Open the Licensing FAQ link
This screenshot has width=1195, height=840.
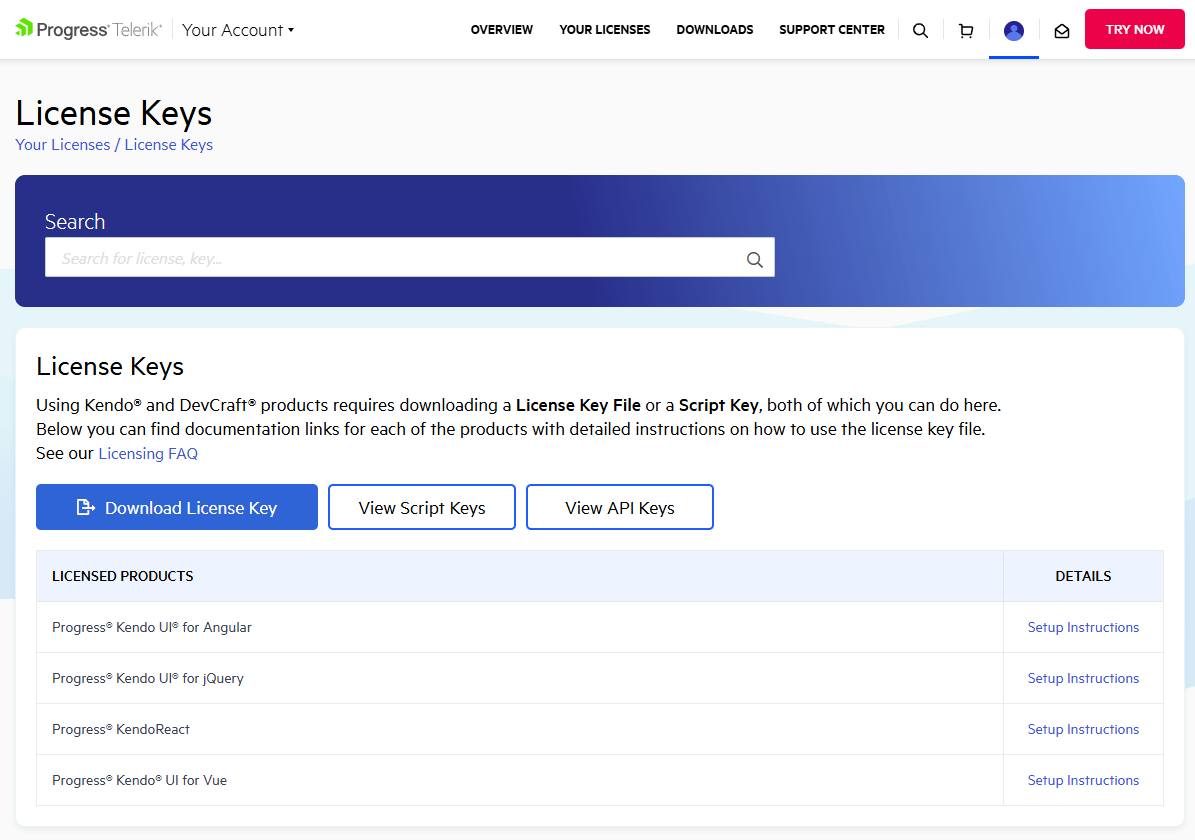148,454
